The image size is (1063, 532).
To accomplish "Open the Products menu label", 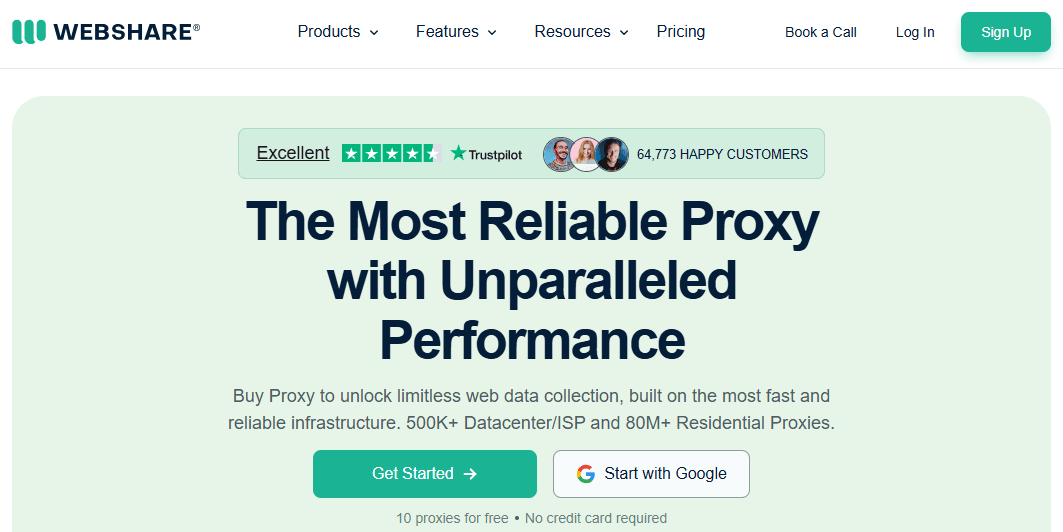I will click(328, 32).
